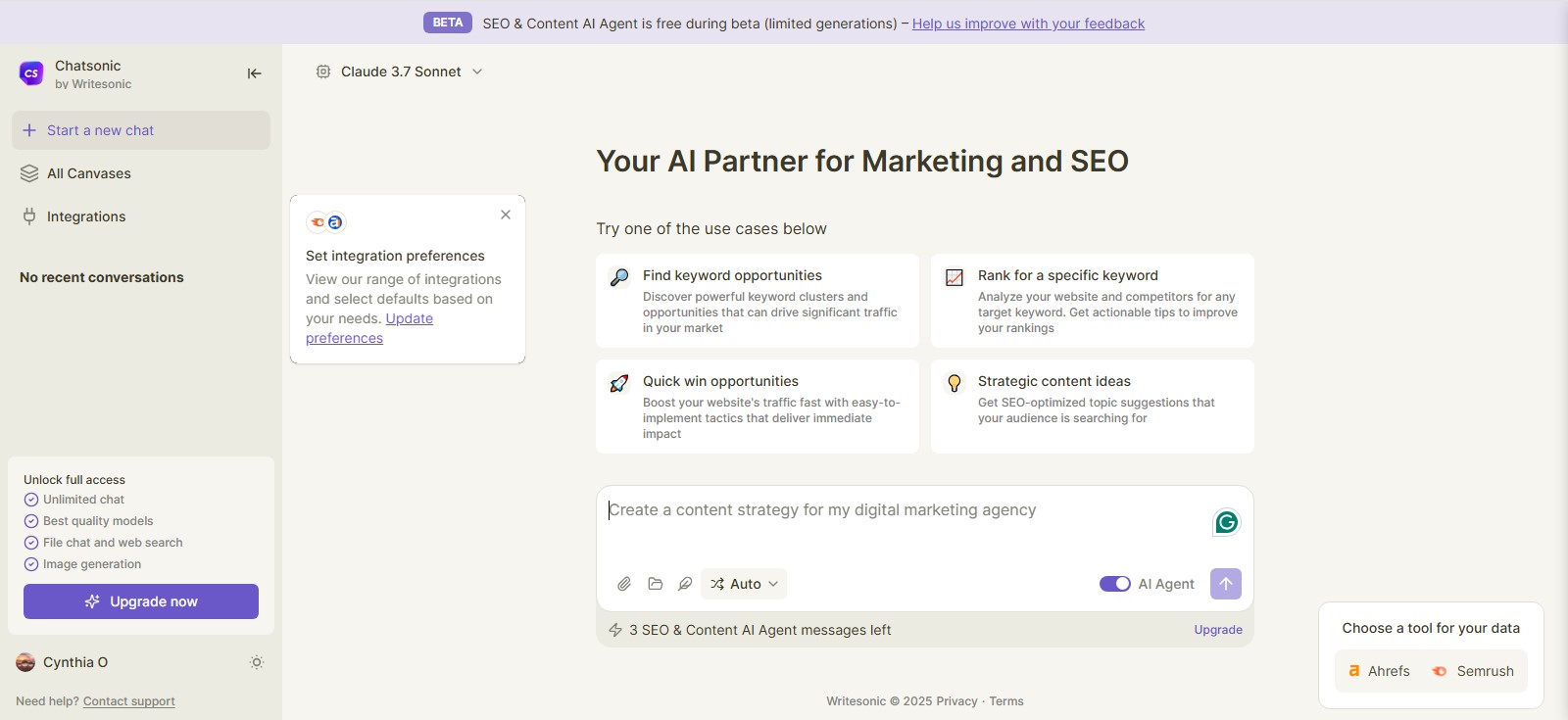Choose Ahrefs as the data tool
The width and height of the screenshot is (1568, 720).
pos(1379,671)
